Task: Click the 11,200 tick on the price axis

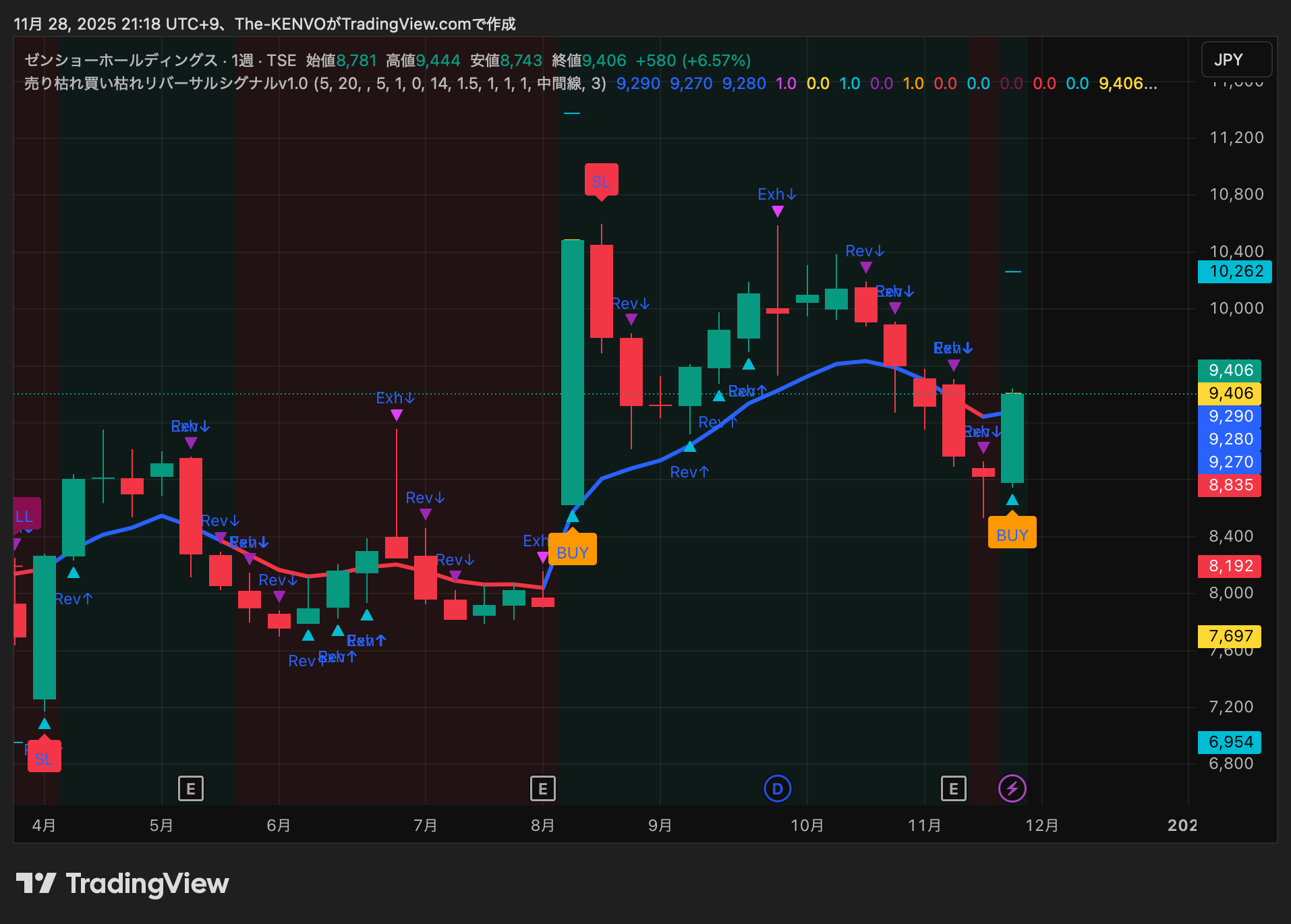Action: click(x=1236, y=138)
